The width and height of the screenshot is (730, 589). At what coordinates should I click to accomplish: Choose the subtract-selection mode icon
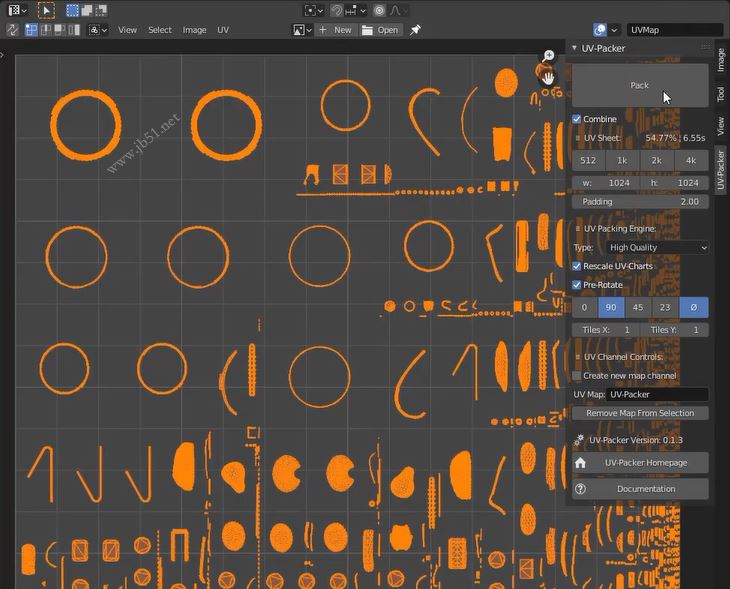[x=101, y=10]
